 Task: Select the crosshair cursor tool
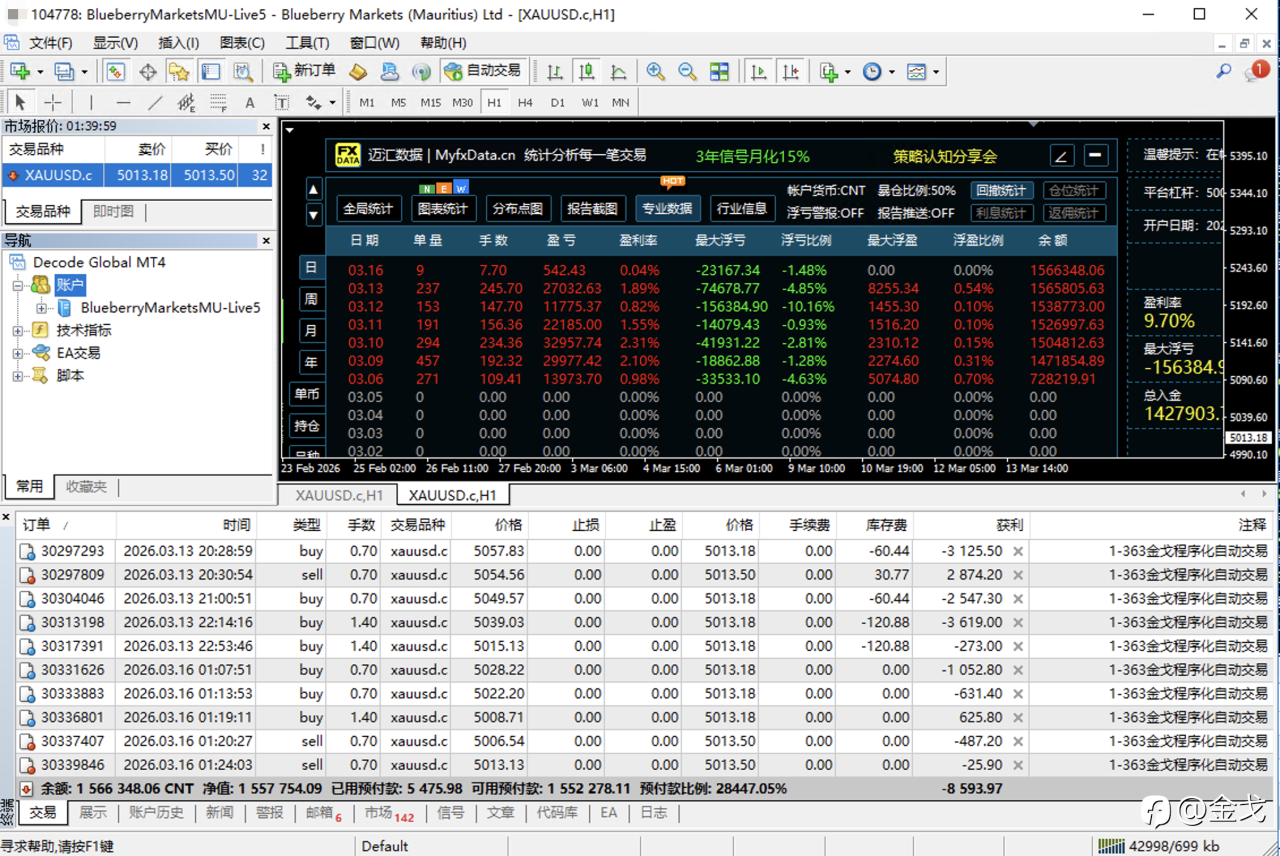coord(52,102)
